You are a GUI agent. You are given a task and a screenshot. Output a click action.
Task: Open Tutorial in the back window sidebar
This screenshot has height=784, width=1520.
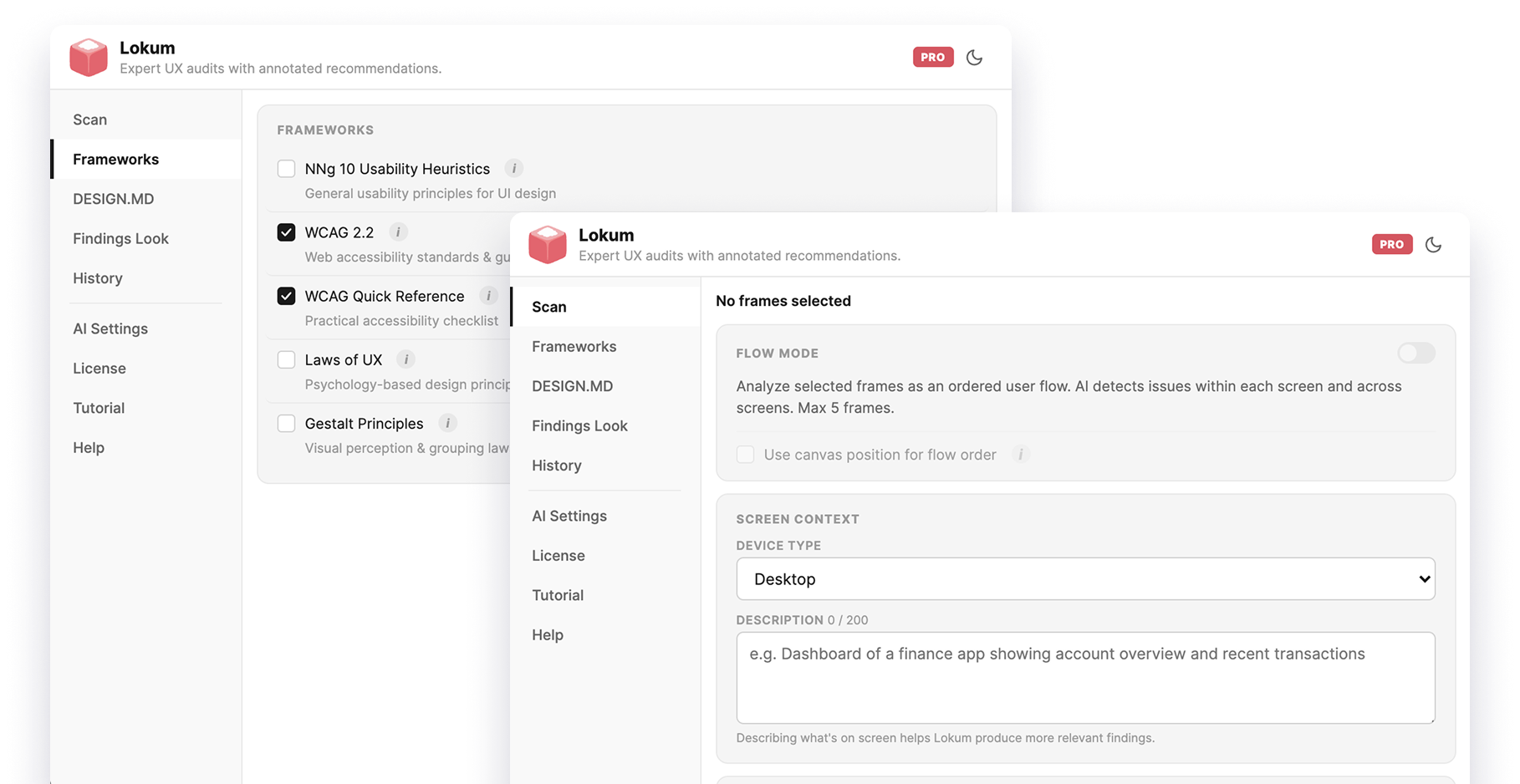(146, 408)
